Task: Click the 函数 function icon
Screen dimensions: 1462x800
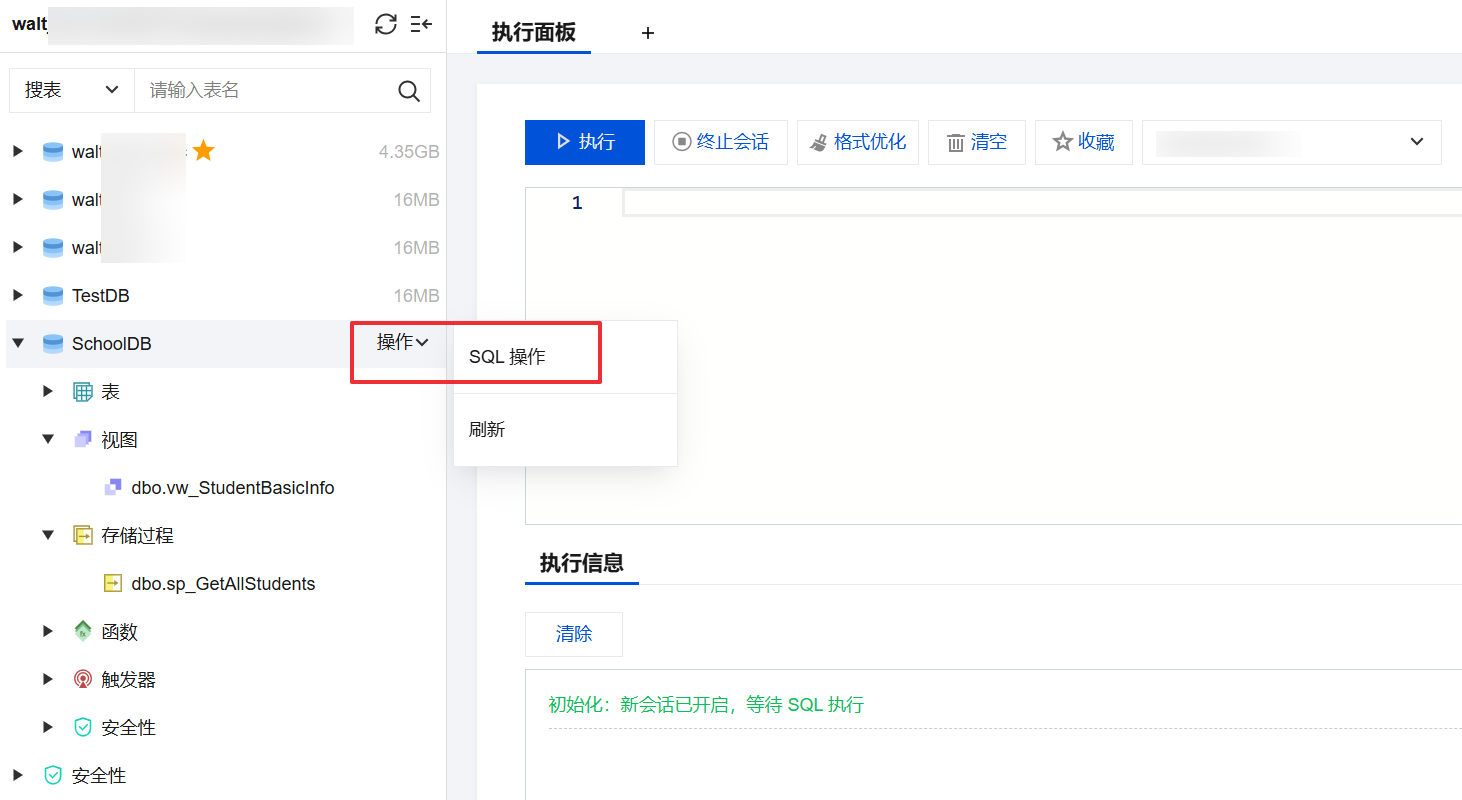Action: 83,632
